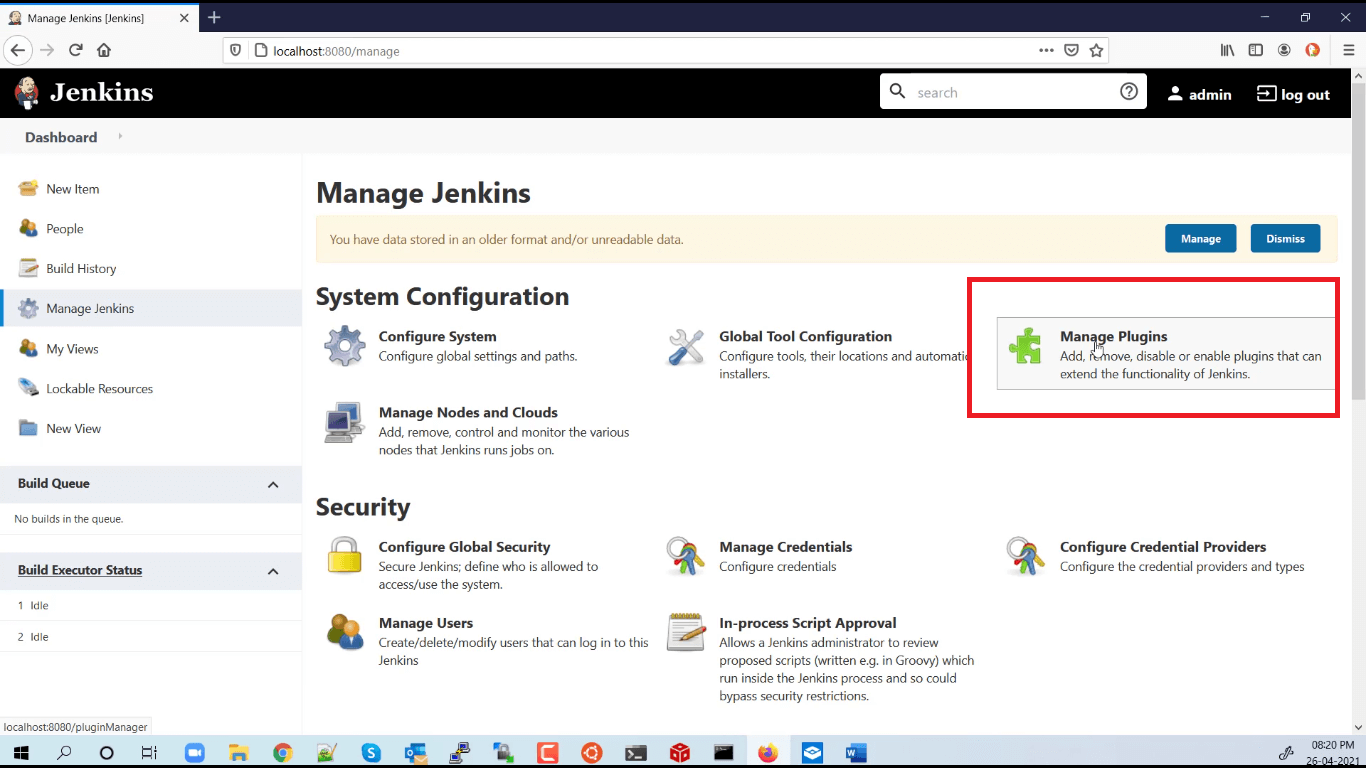1366x768 pixels.
Task: Dismiss the older data format warning
Action: [1285, 238]
